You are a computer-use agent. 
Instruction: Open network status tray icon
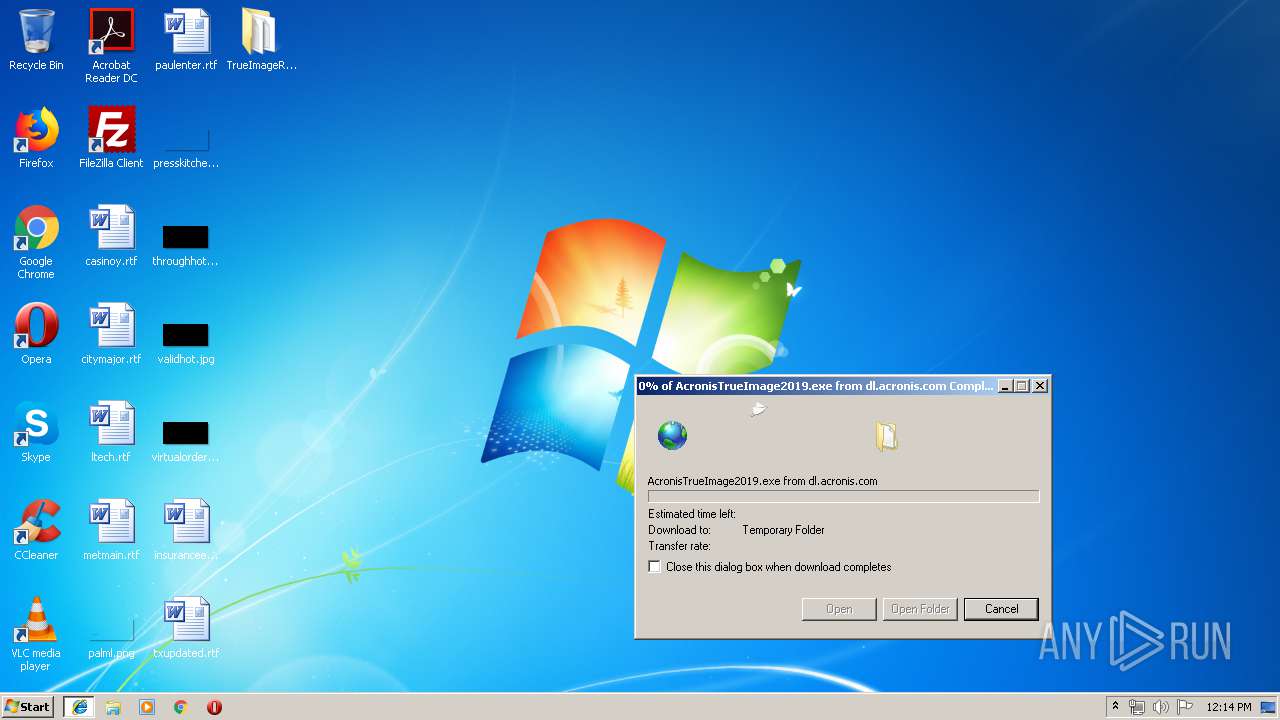click(1137, 707)
